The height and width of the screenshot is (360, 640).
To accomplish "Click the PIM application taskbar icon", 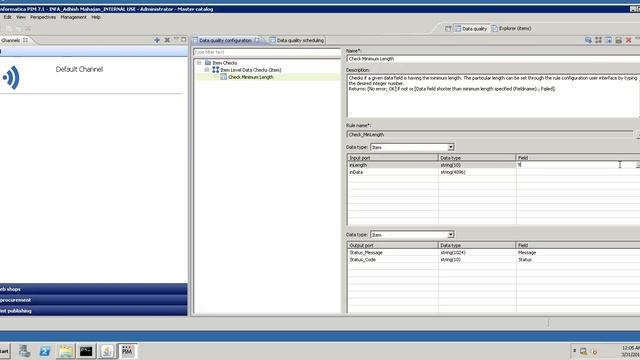I will point(127,351).
